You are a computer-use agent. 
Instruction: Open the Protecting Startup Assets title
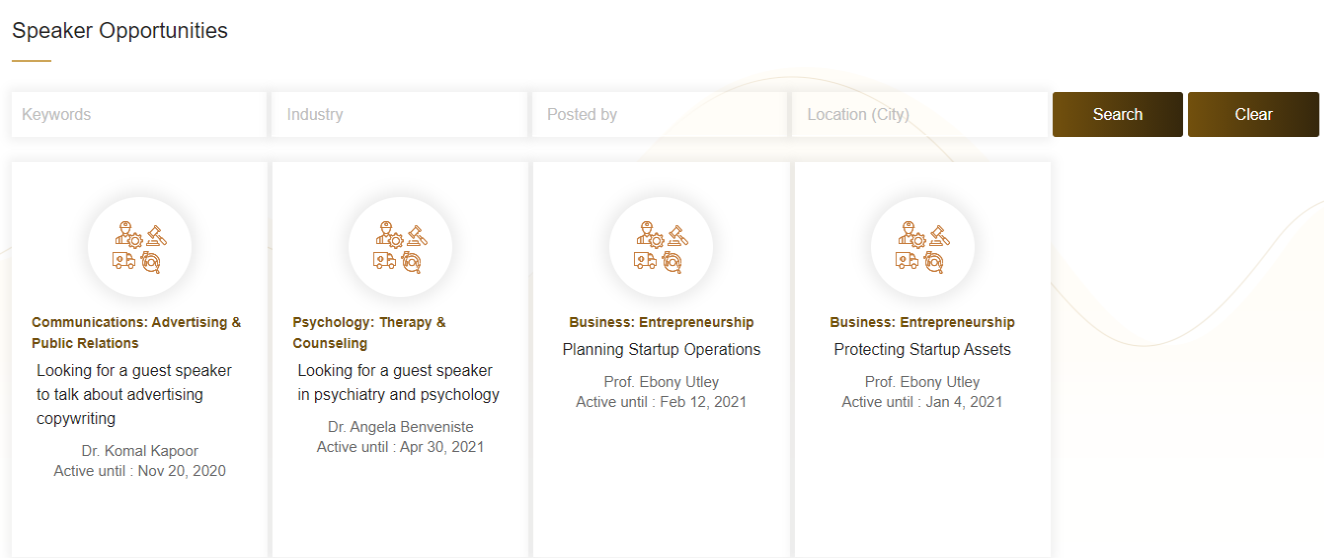(922, 350)
